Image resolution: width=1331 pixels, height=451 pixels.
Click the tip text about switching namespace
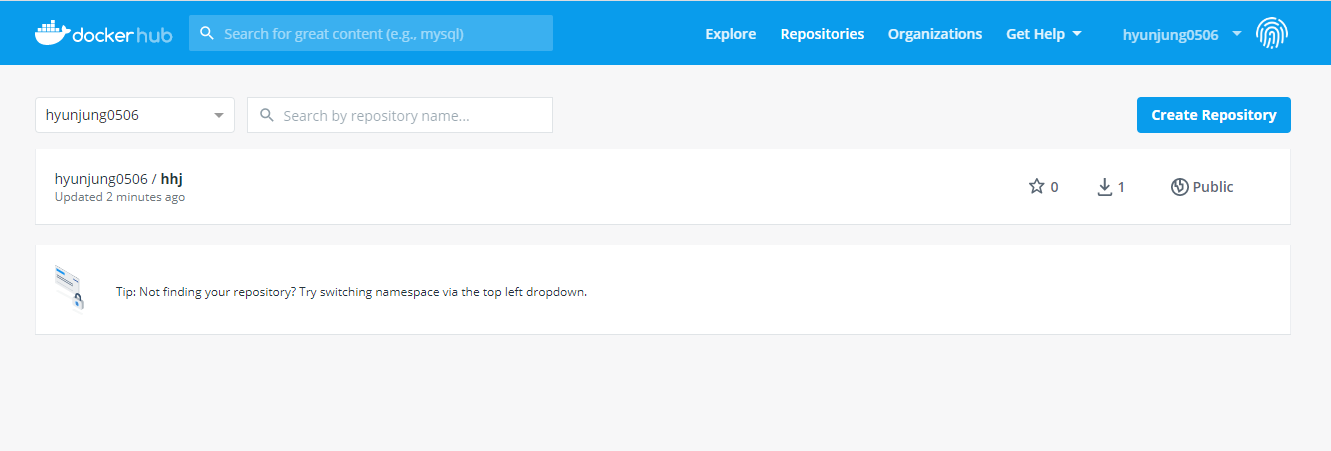(x=351, y=293)
